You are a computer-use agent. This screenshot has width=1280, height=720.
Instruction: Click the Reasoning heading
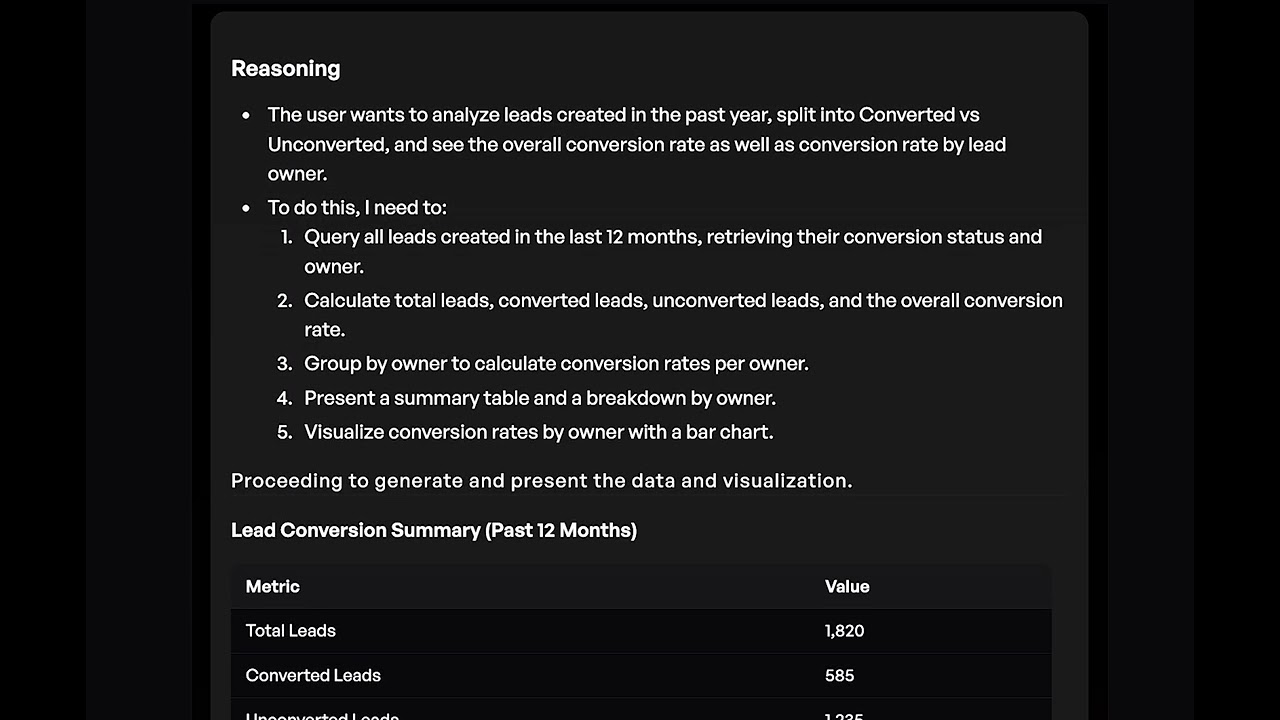pos(285,68)
